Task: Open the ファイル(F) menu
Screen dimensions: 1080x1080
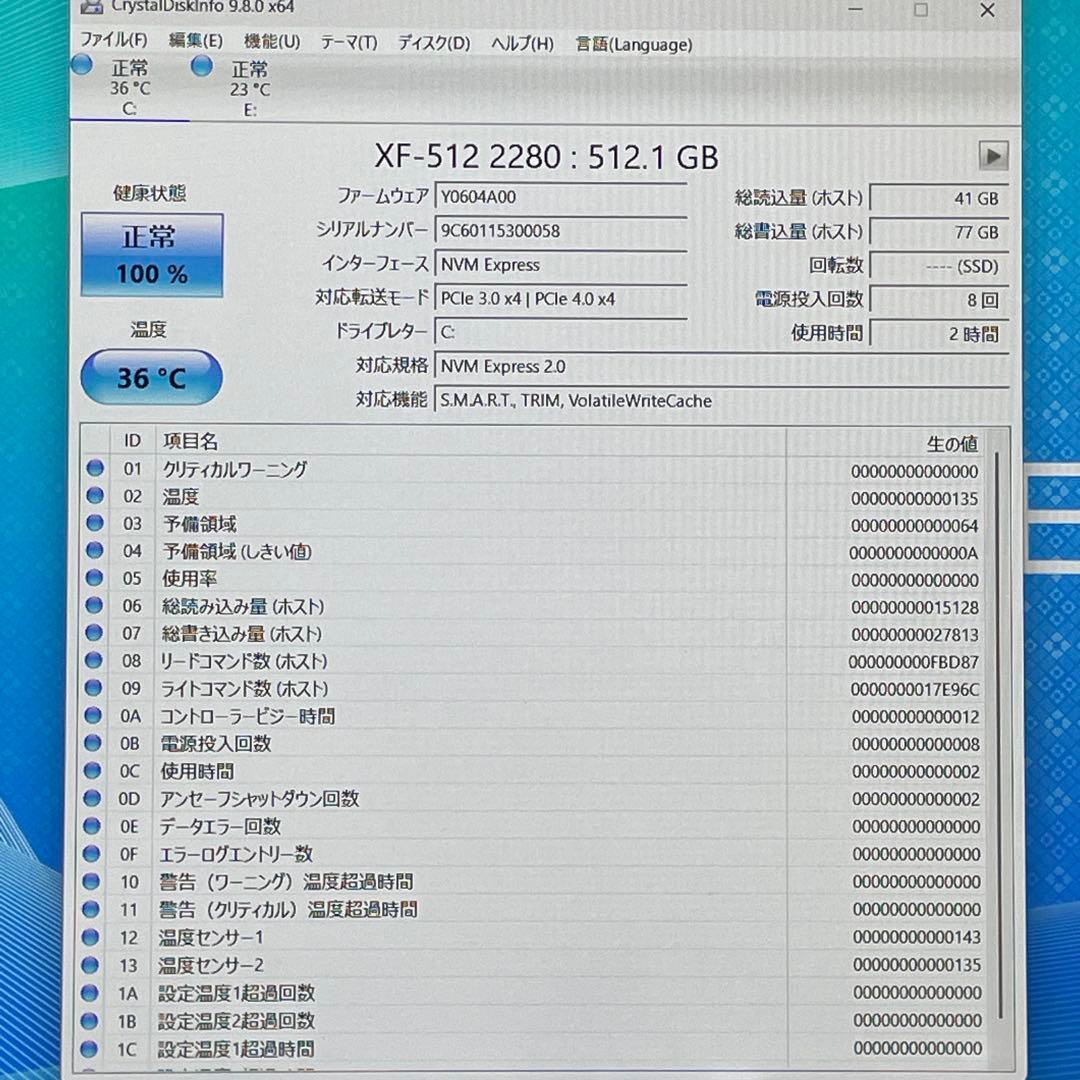Action: point(114,39)
